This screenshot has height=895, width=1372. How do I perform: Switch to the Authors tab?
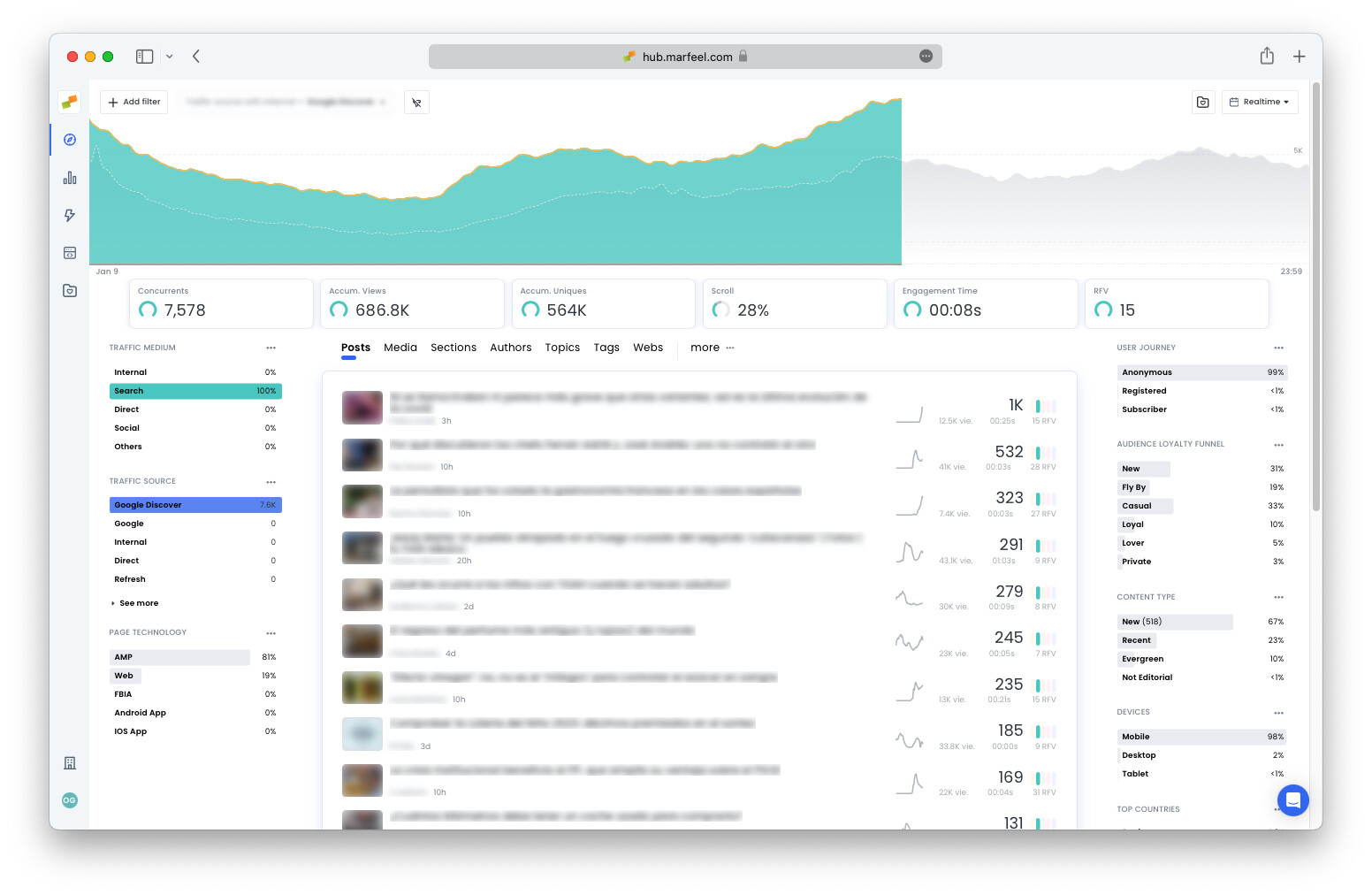coord(511,348)
